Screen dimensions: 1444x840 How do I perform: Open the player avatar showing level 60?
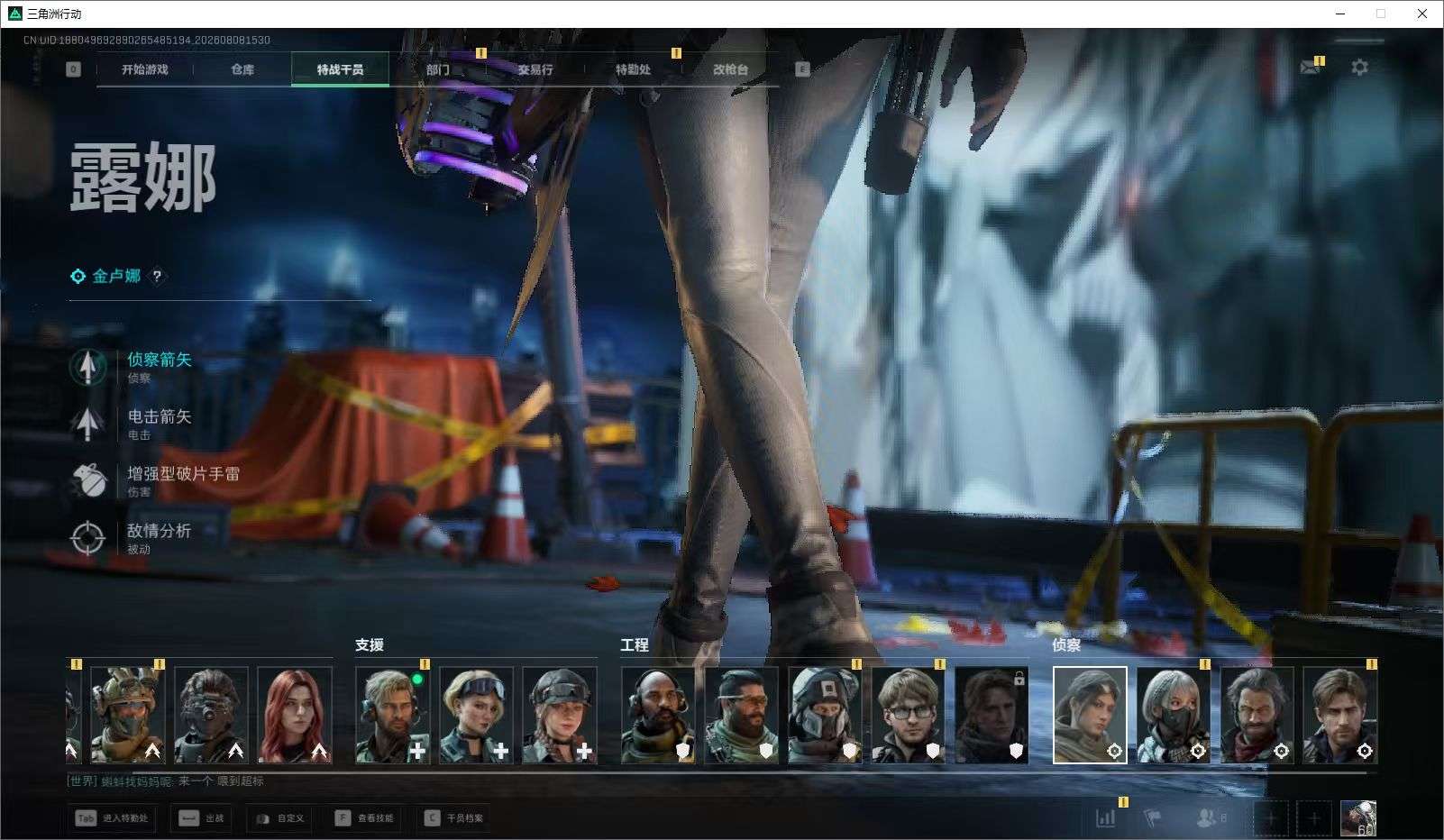pos(1357,818)
